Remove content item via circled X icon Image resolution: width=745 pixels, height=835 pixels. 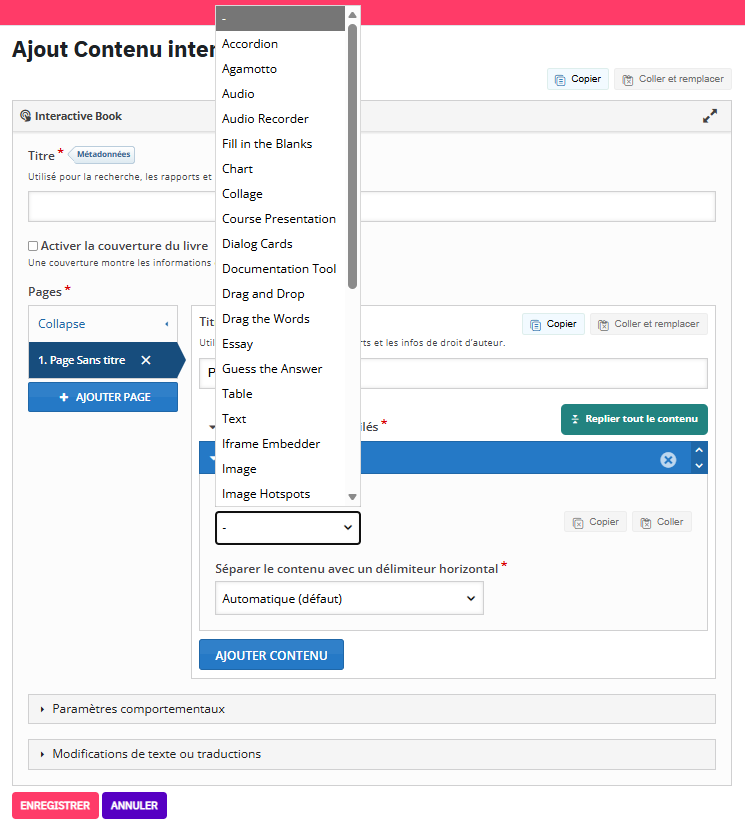[x=668, y=459]
